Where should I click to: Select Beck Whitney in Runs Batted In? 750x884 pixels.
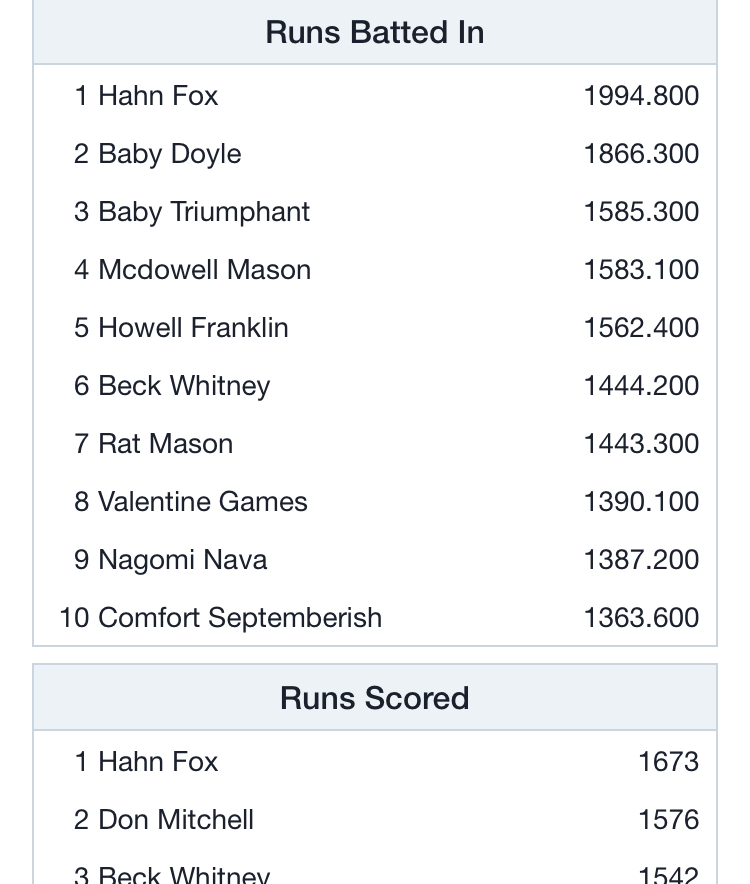184,386
